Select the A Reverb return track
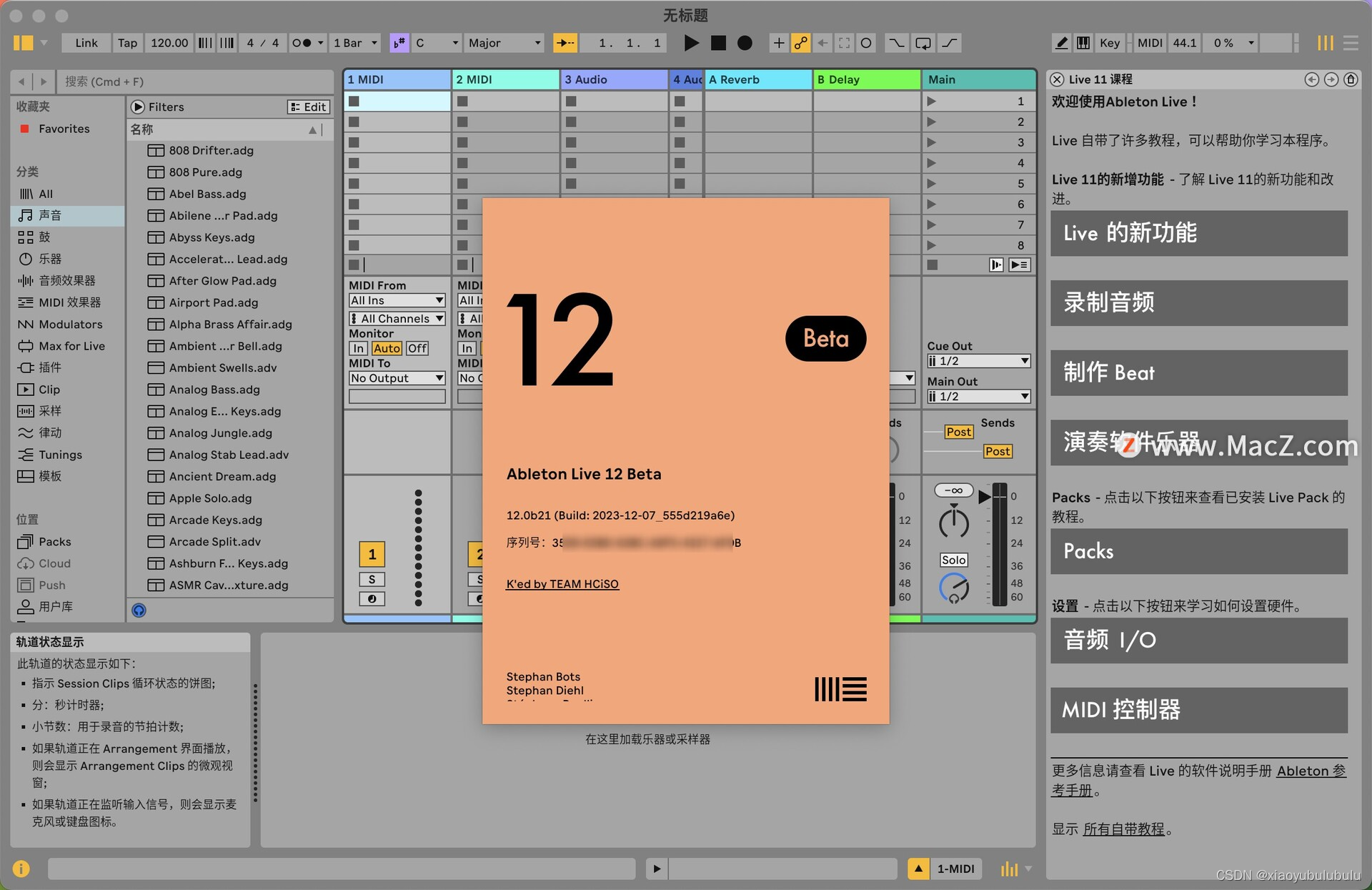Image resolution: width=1372 pixels, height=890 pixels. 758,79
